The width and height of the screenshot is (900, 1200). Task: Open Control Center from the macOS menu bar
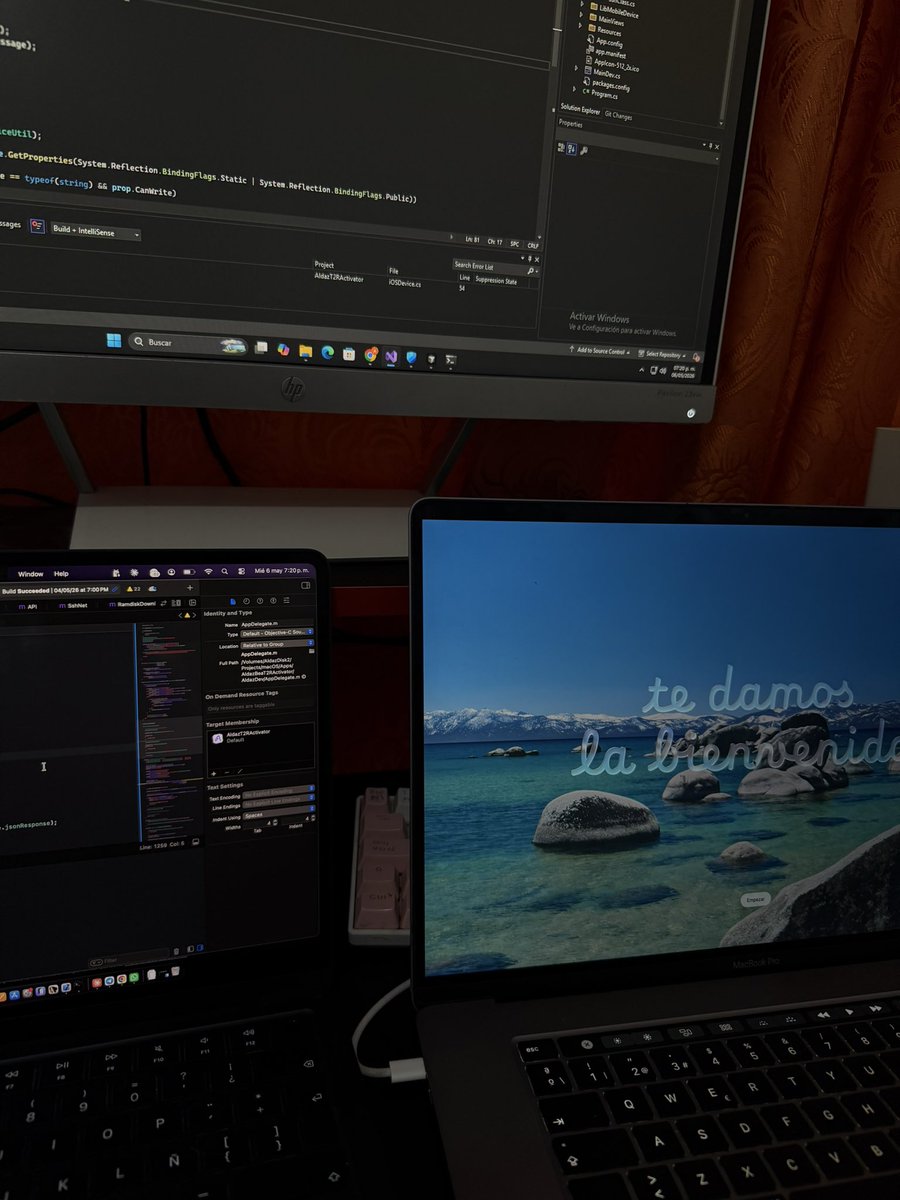coord(241,572)
